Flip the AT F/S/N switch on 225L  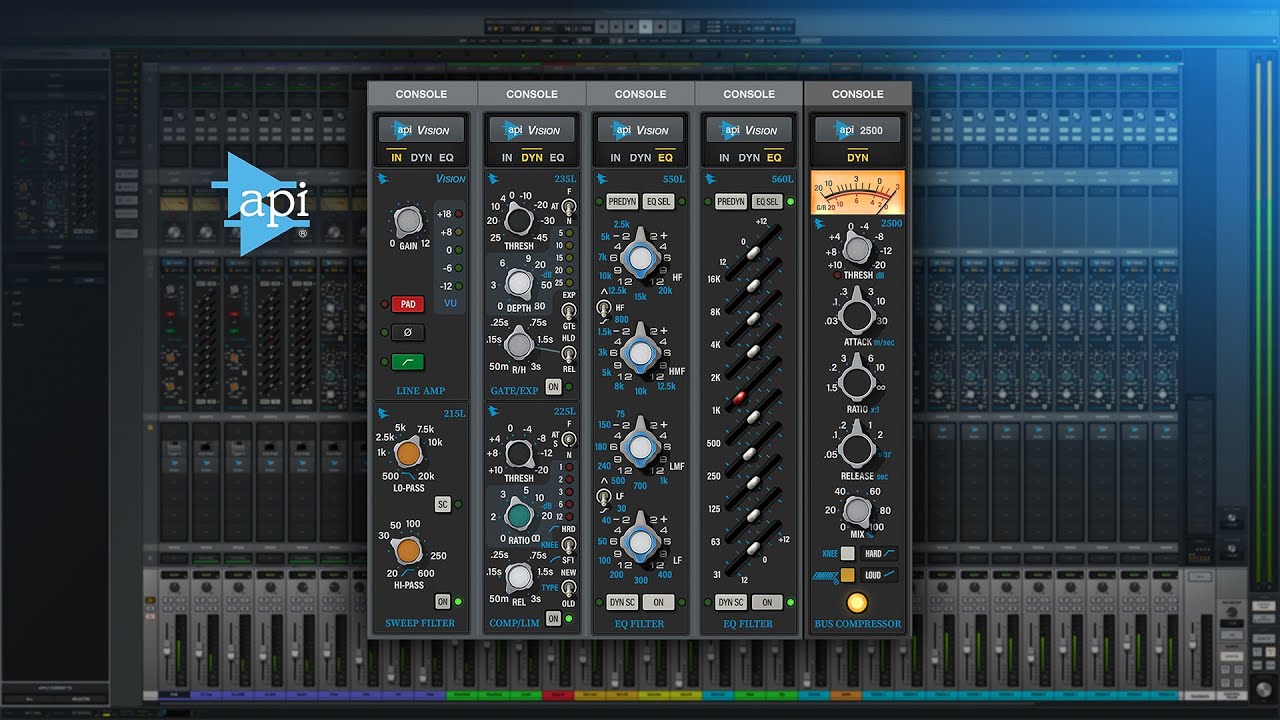[x=570, y=438]
